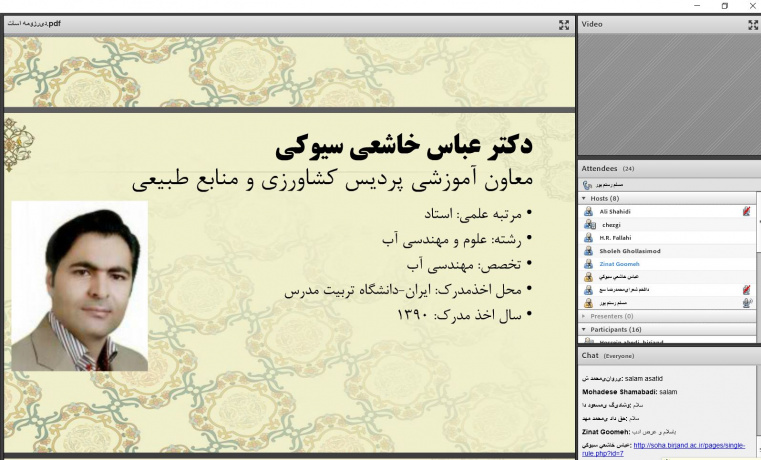Click Zinat Goomeh's host avatar icon

coord(588,264)
